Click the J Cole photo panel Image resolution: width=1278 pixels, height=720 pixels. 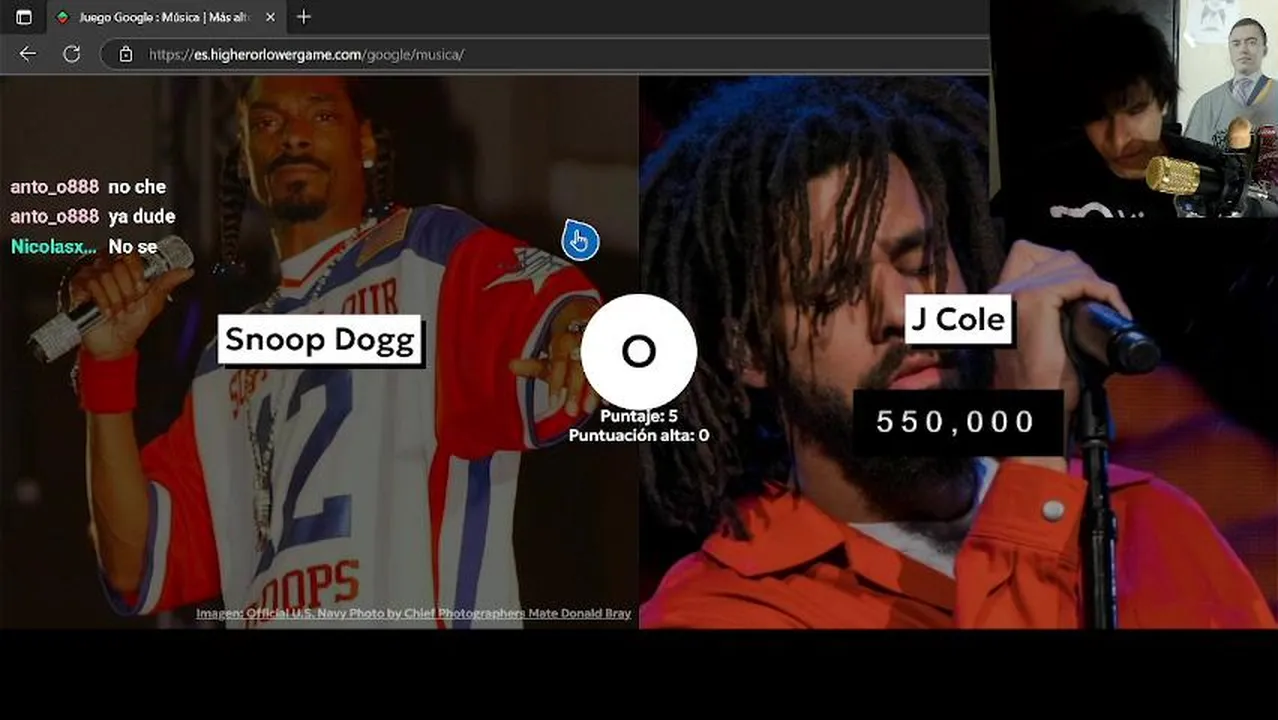(x=958, y=352)
